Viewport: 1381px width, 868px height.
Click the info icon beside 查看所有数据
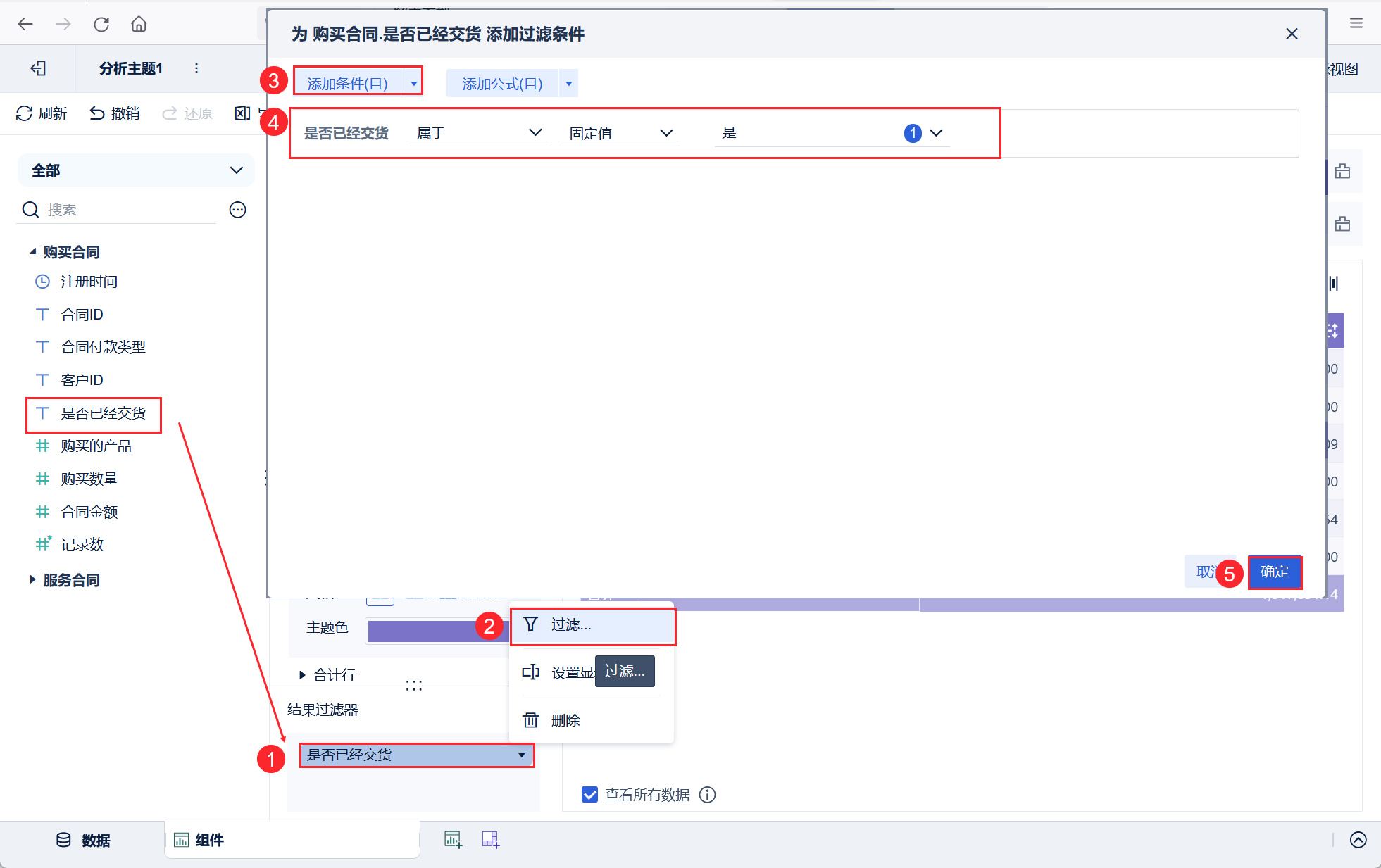click(707, 795)
